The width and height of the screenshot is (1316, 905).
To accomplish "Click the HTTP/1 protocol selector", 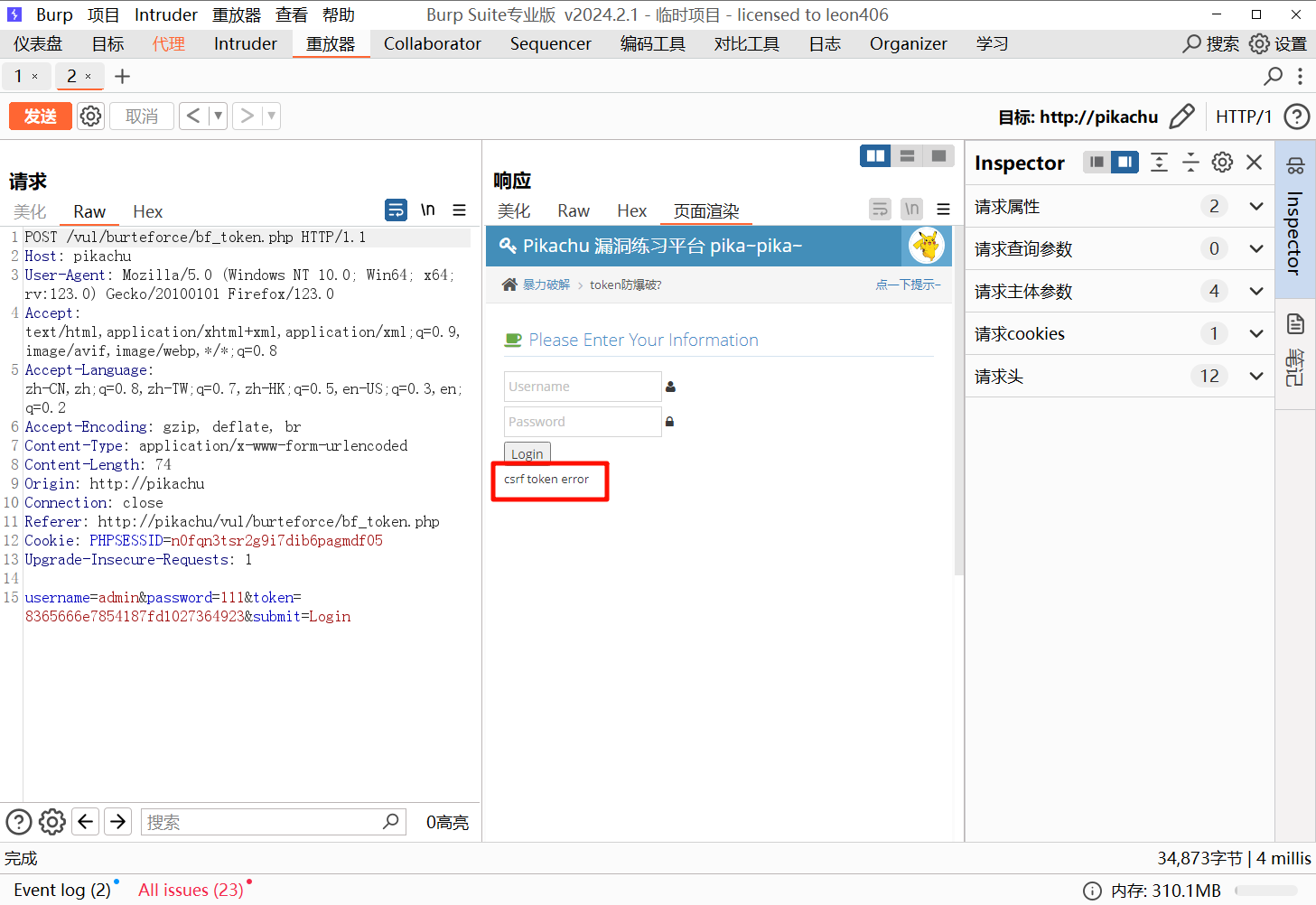I will point(1244,117).
